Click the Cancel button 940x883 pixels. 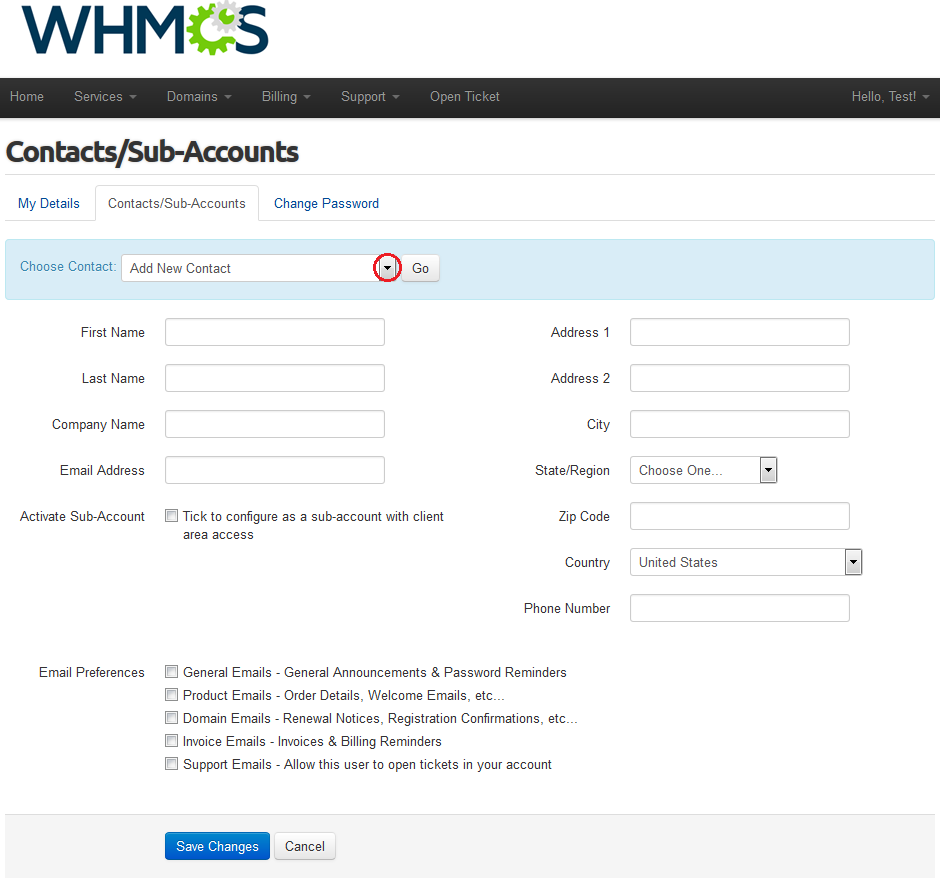coord(305,846)
